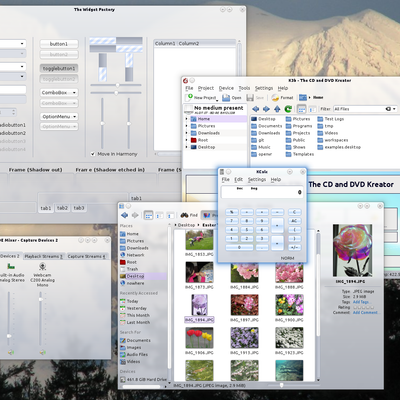Open the Music folder in K3b
Image resolution: width=400 pixels, height=400 pixels.
pyautogui.click(x=261, y=147)
